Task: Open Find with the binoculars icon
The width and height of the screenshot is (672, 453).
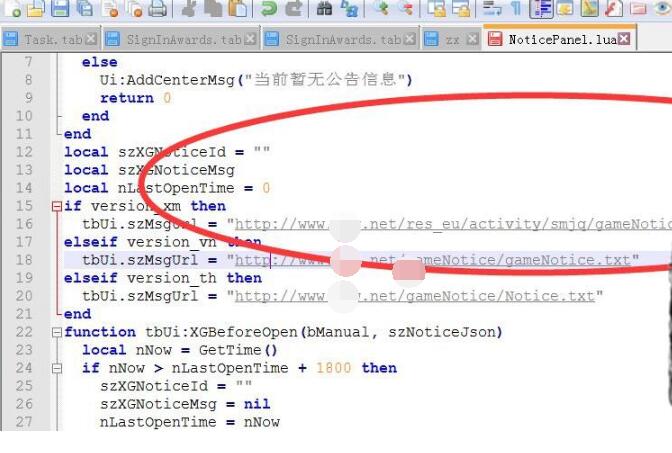Action: [x=324, y=9]
